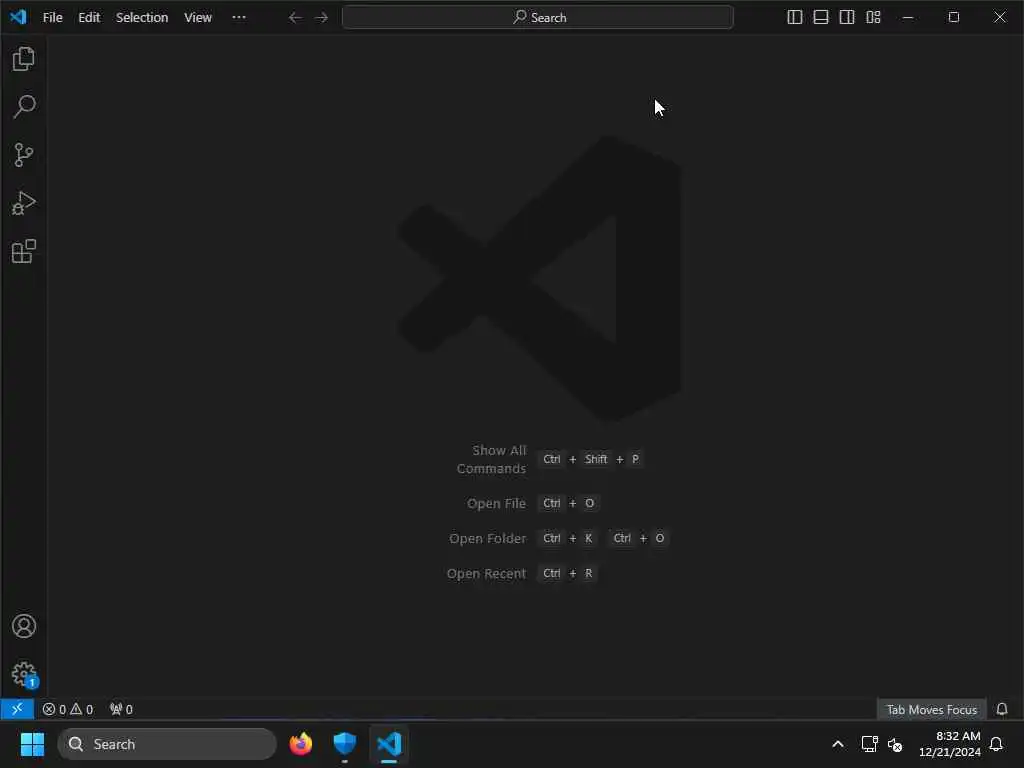Open Windows Security shield in taskbar
The width and height of the screenshot is (1024, 768).
point(345,744)
